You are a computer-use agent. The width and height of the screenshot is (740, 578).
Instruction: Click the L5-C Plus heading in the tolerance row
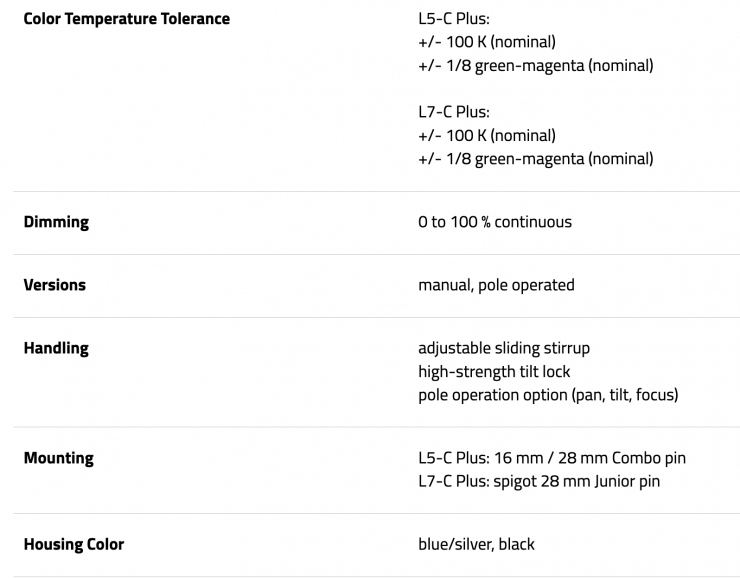point(454,19)
